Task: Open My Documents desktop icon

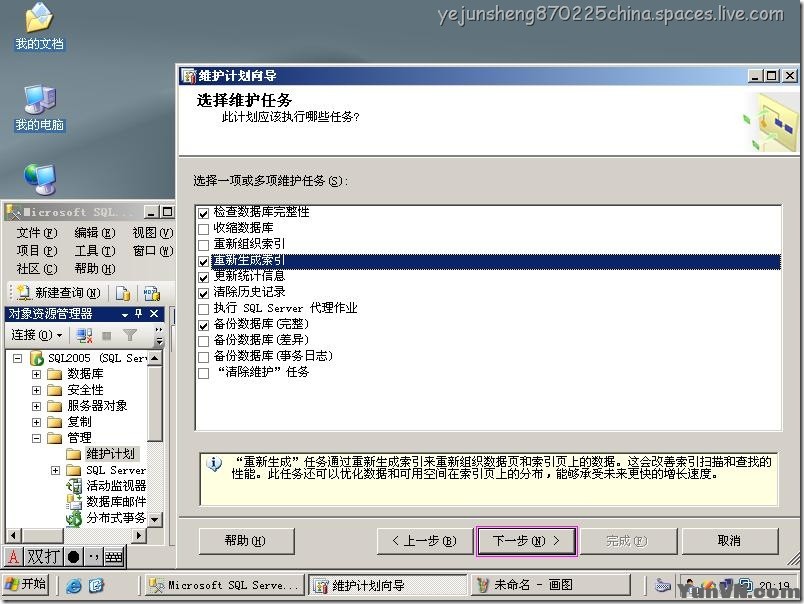Action: point(39,27)
